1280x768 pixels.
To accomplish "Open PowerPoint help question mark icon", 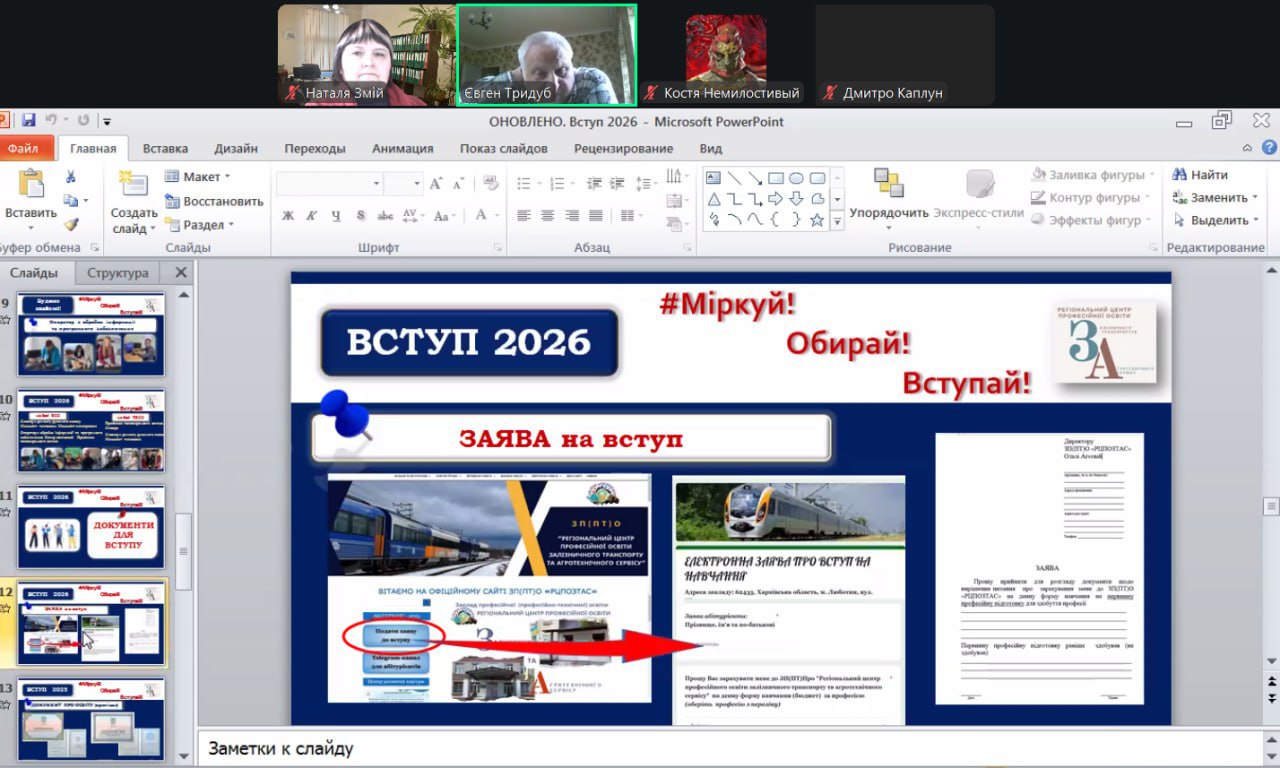I will (1269, 148).
